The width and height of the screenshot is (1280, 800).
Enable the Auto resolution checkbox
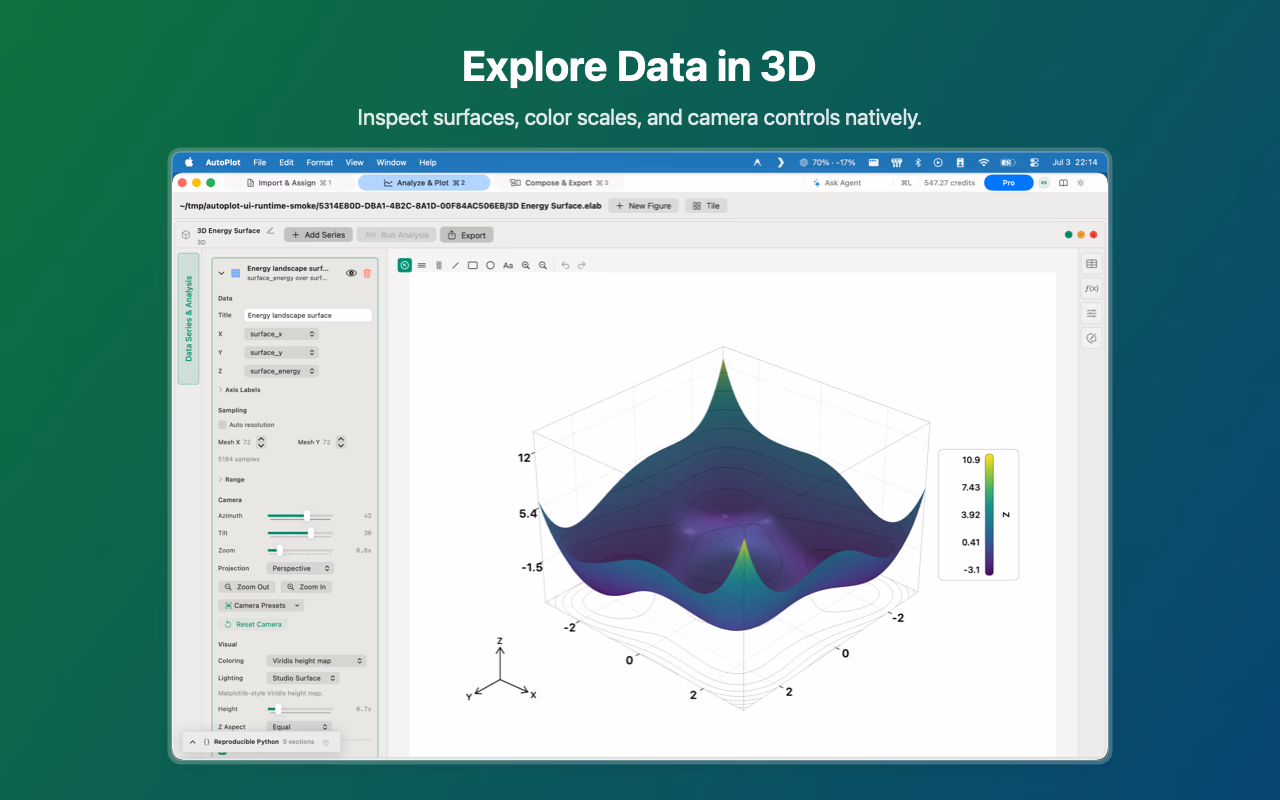pos(222,425)
